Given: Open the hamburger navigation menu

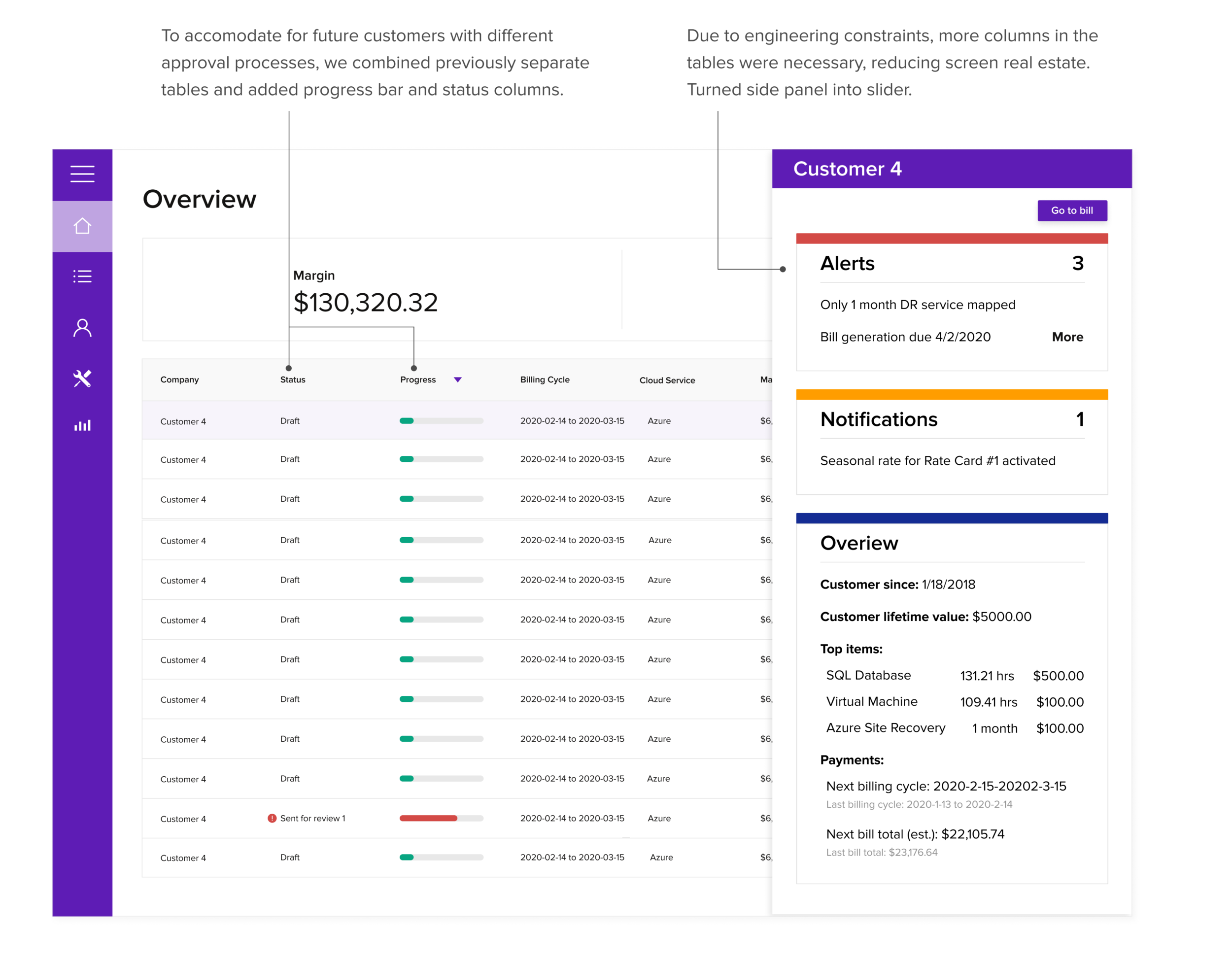Looking at the screenshot, I should [x=82, y=174].
